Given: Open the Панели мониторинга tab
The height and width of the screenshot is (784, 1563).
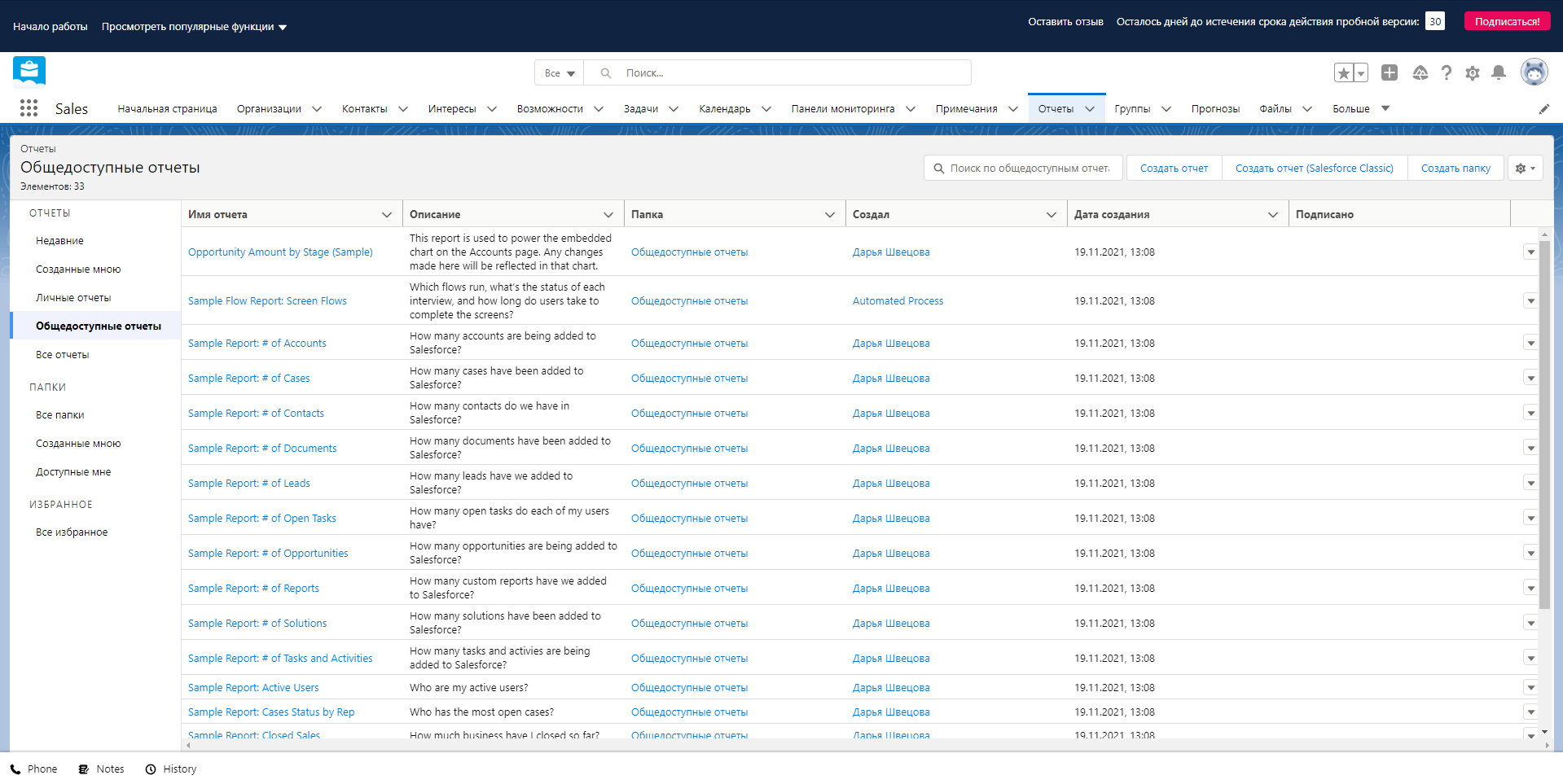Looking at the screenshot, I should (843, 109).
